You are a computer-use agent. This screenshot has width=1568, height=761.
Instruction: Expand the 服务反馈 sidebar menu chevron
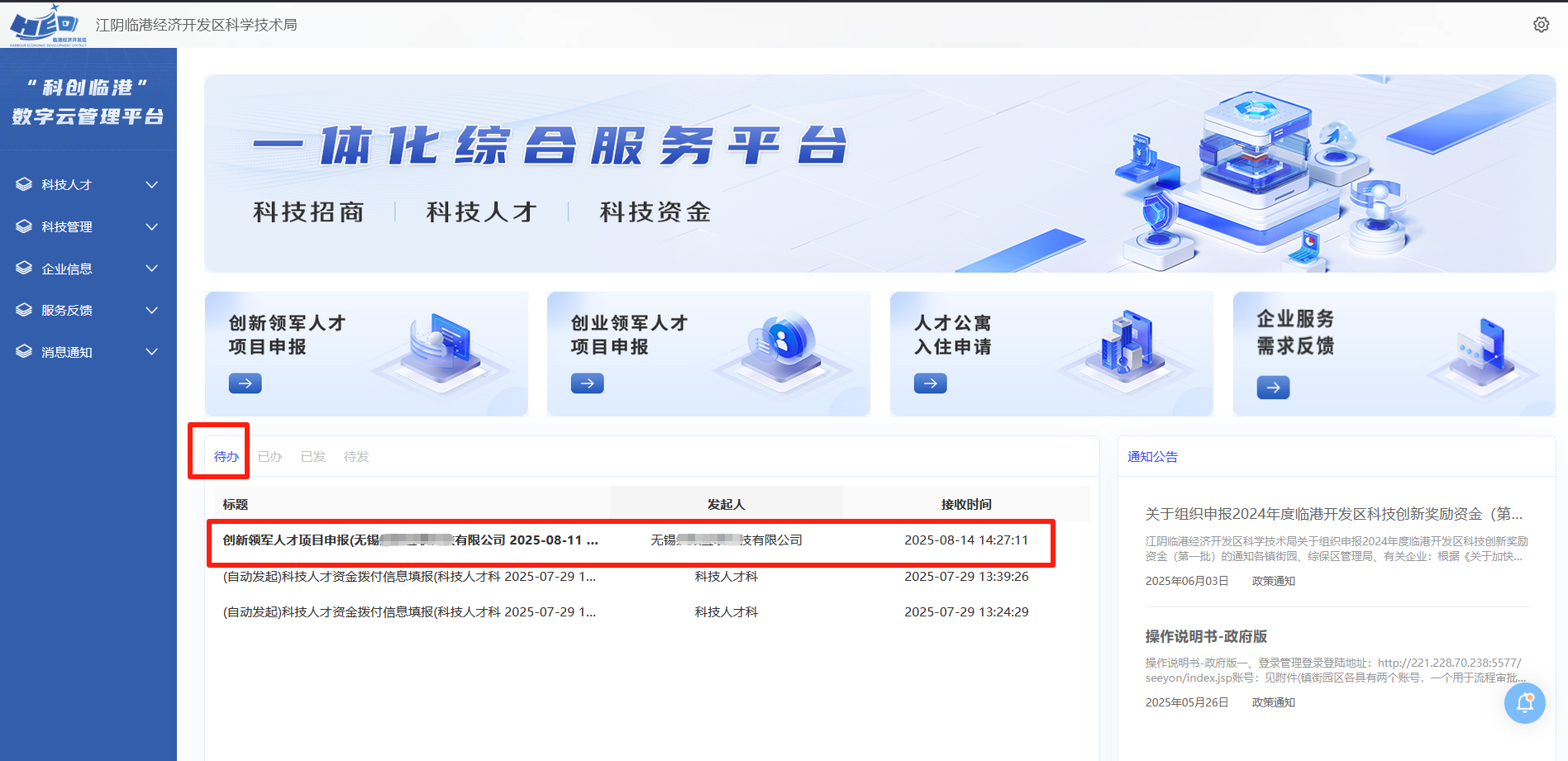[152, 311]
